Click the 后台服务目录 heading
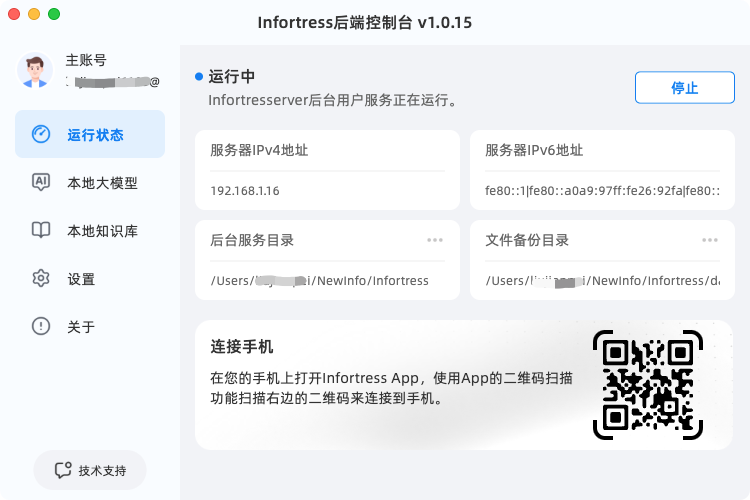Image resolution: width=750 pixels, height=500 pixels. pyautogui.click(x=252, y=240)
